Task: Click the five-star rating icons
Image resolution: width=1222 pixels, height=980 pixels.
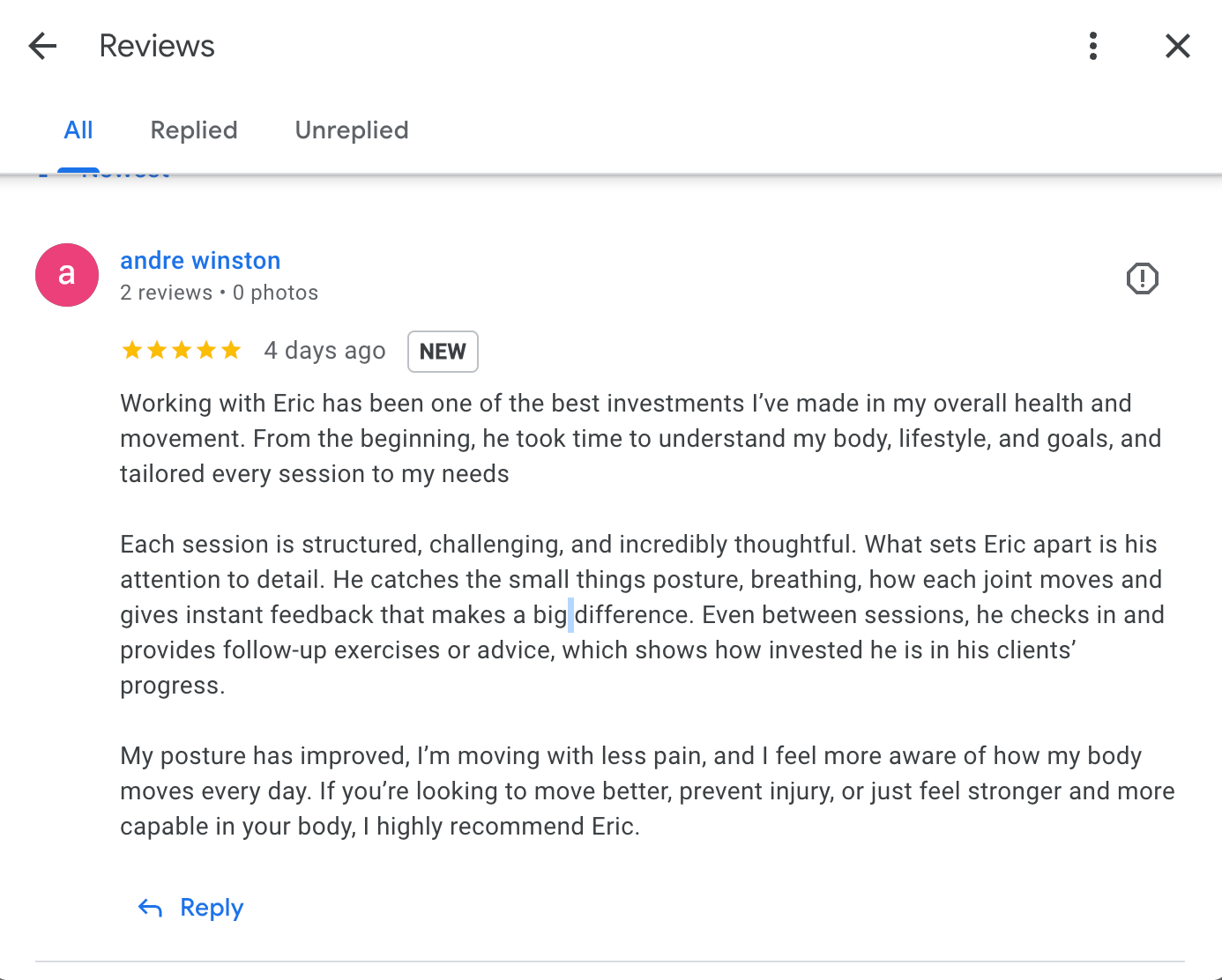Action: pos(181,351)
